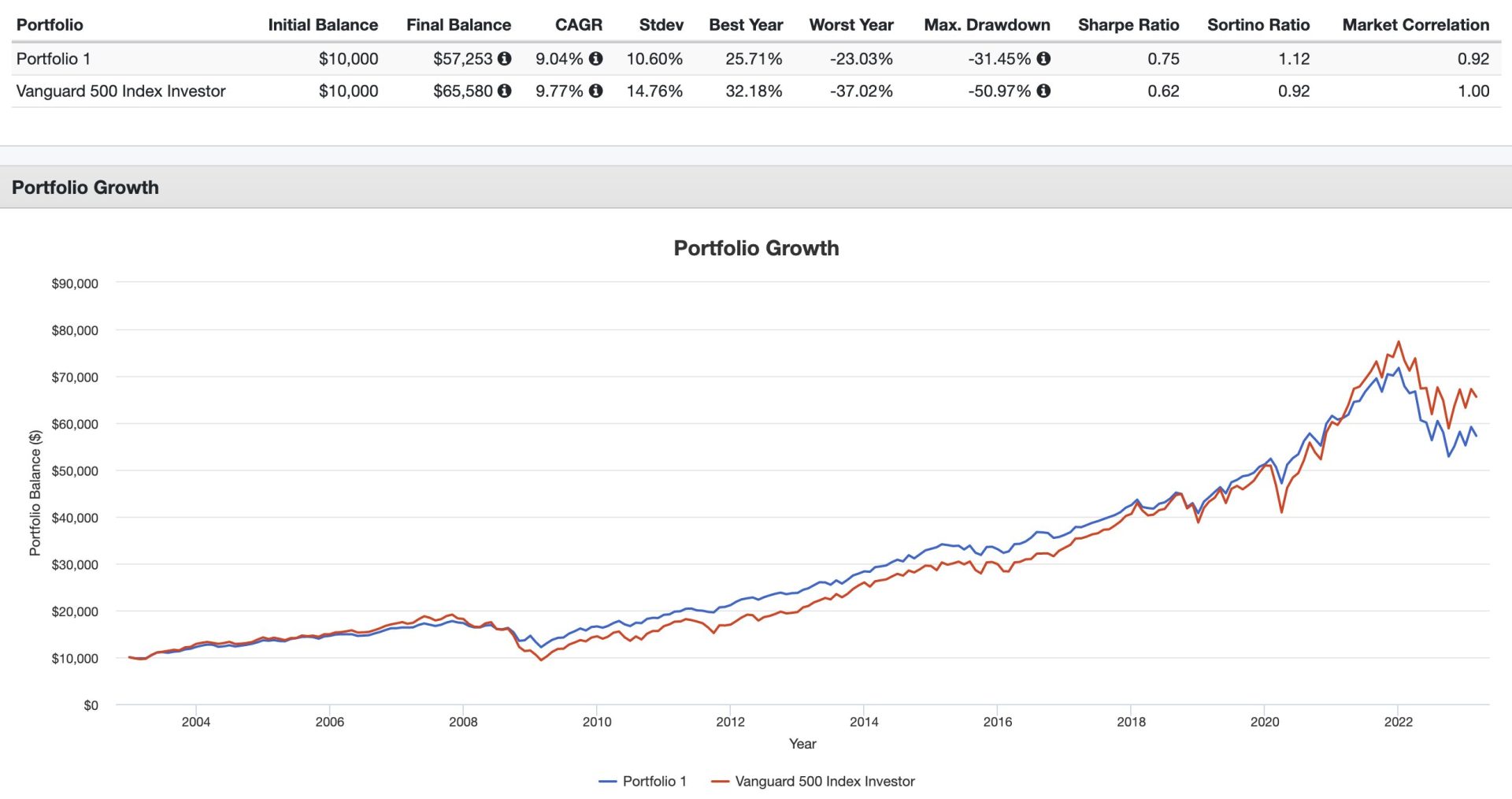Click info icon beside Portfolio 1 final balance $57,253

coord(505,58)
